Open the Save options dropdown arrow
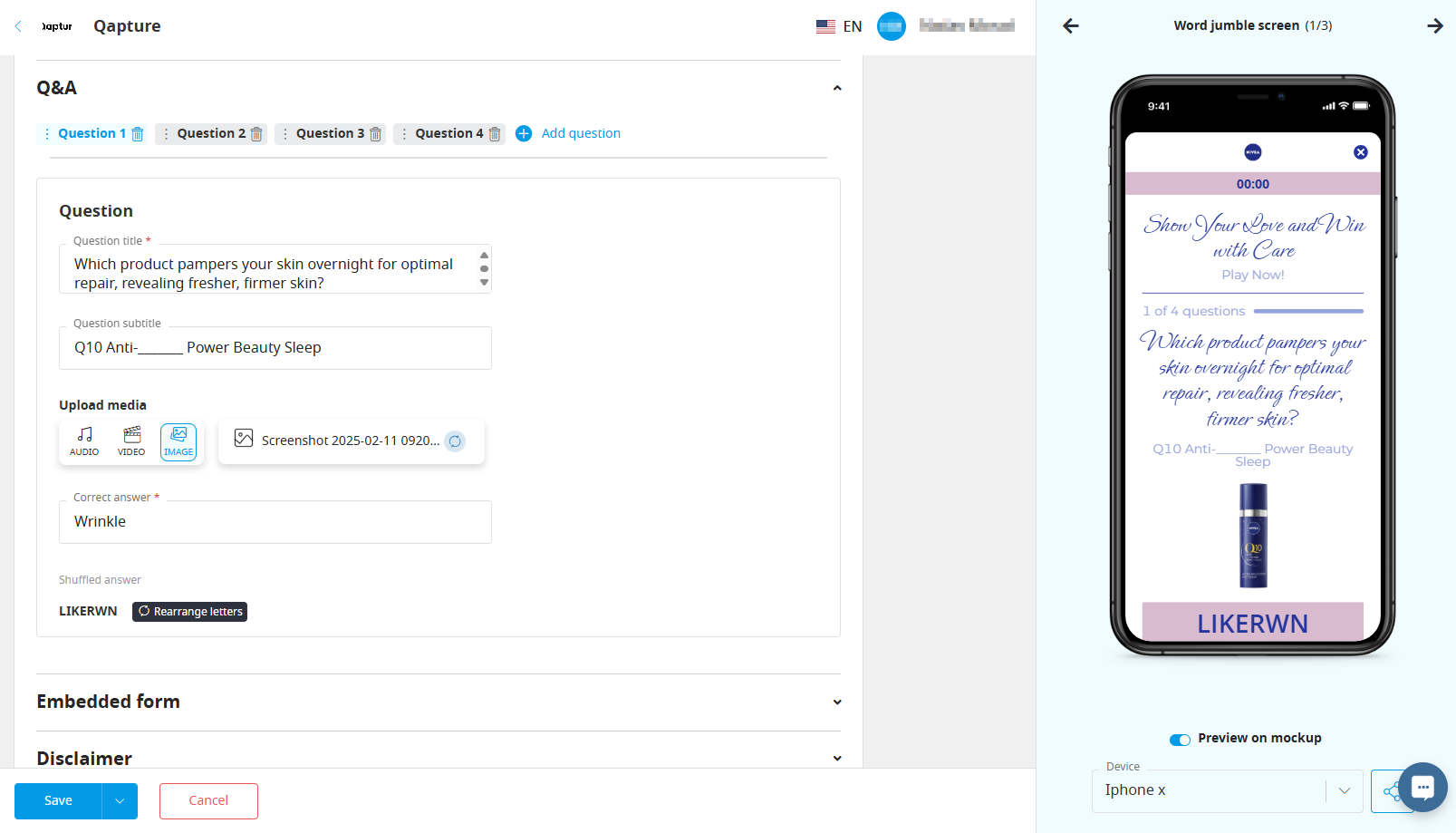 pos(120,801)
